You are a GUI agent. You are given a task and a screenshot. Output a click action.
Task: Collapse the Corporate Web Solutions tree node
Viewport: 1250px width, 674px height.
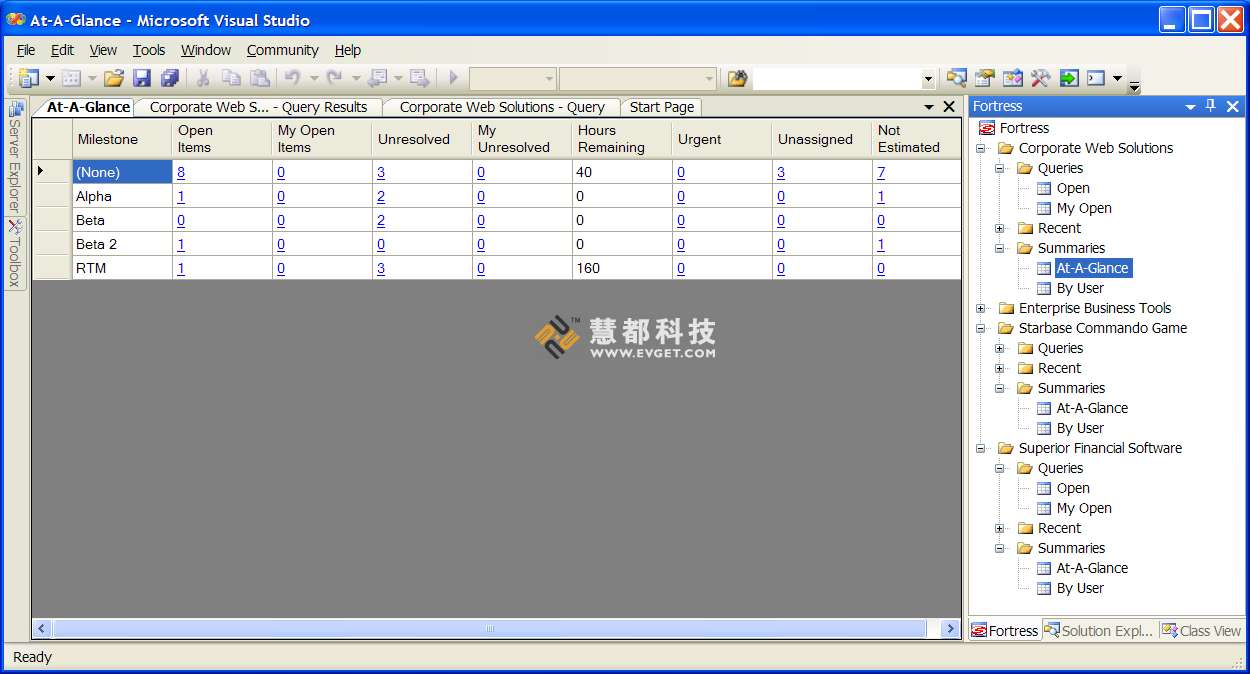pos(981,148)
